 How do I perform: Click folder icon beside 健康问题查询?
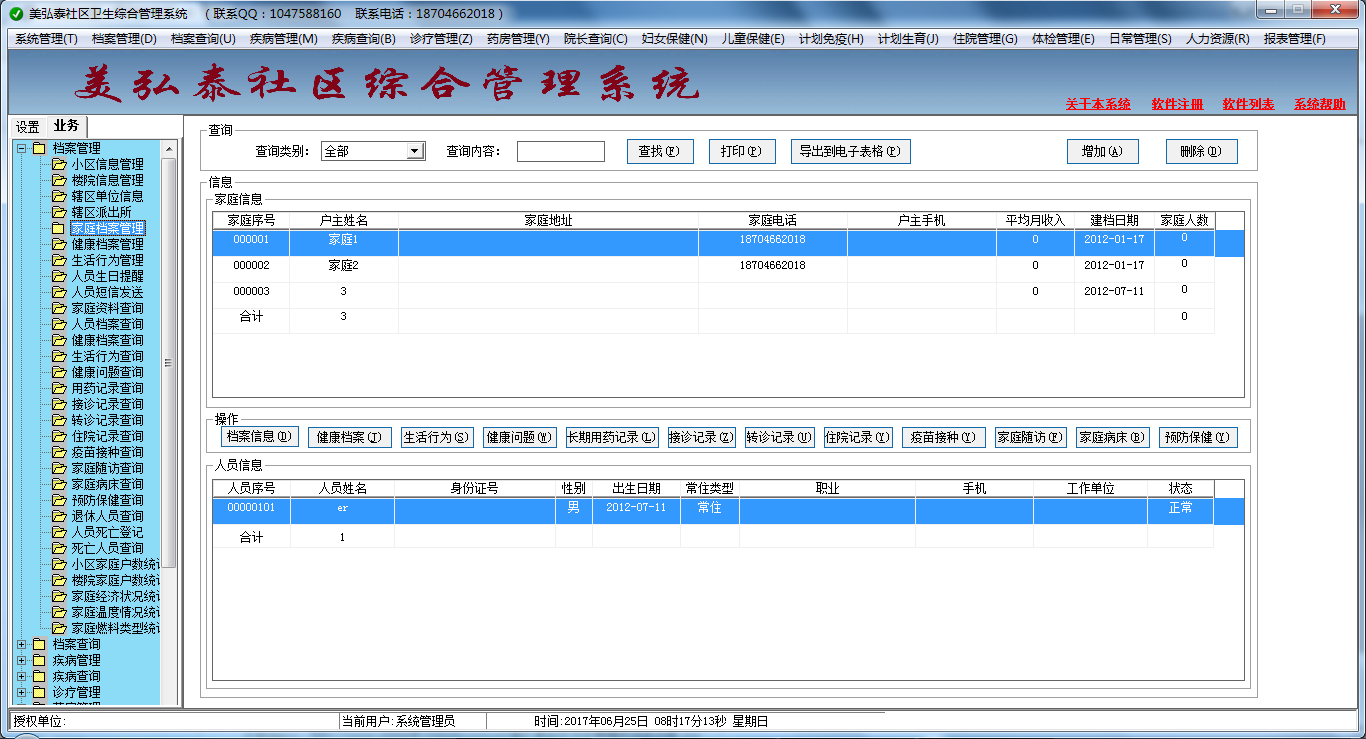pyautogui.click(x=59, y=372)
